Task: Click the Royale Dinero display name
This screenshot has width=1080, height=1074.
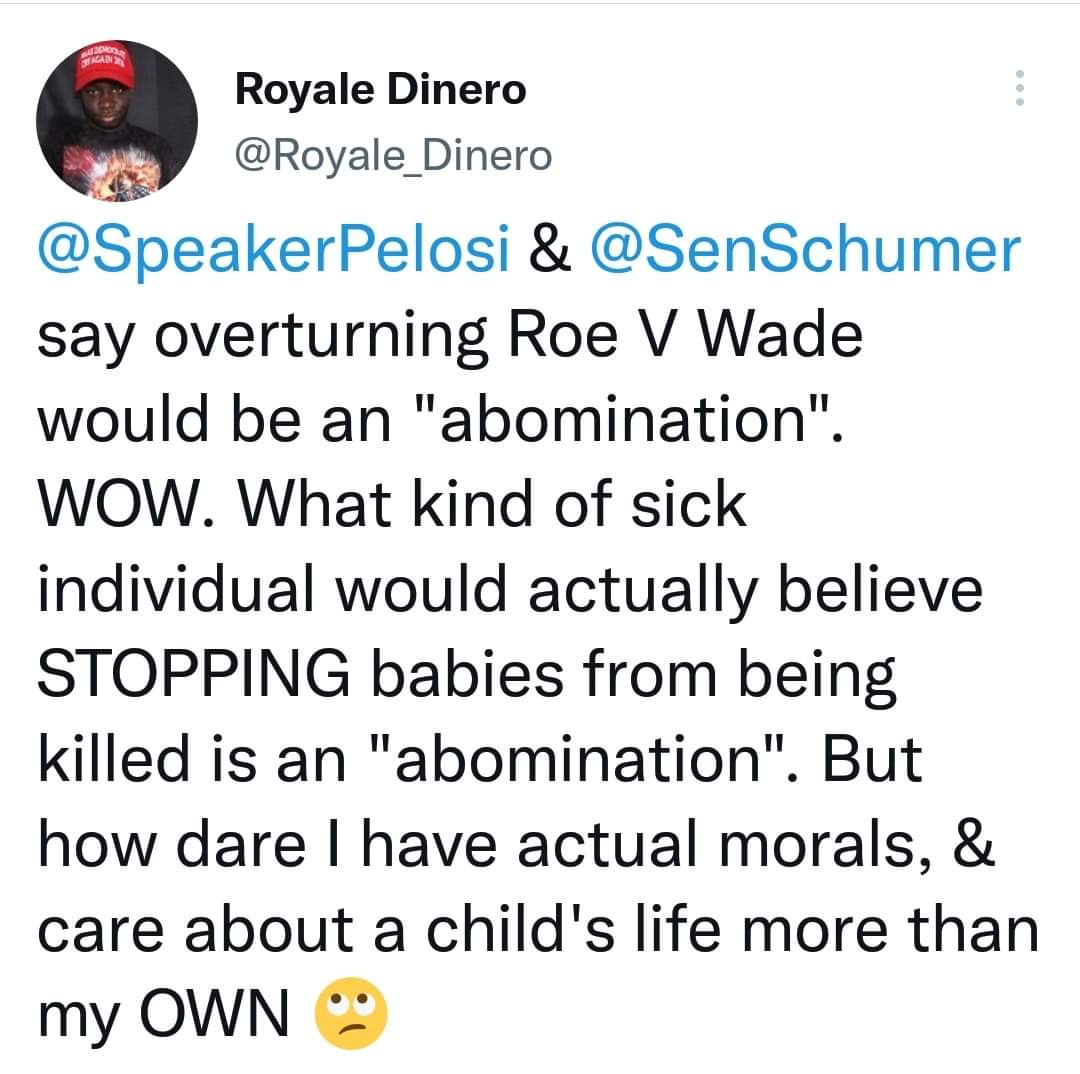Action: point(380,90)
